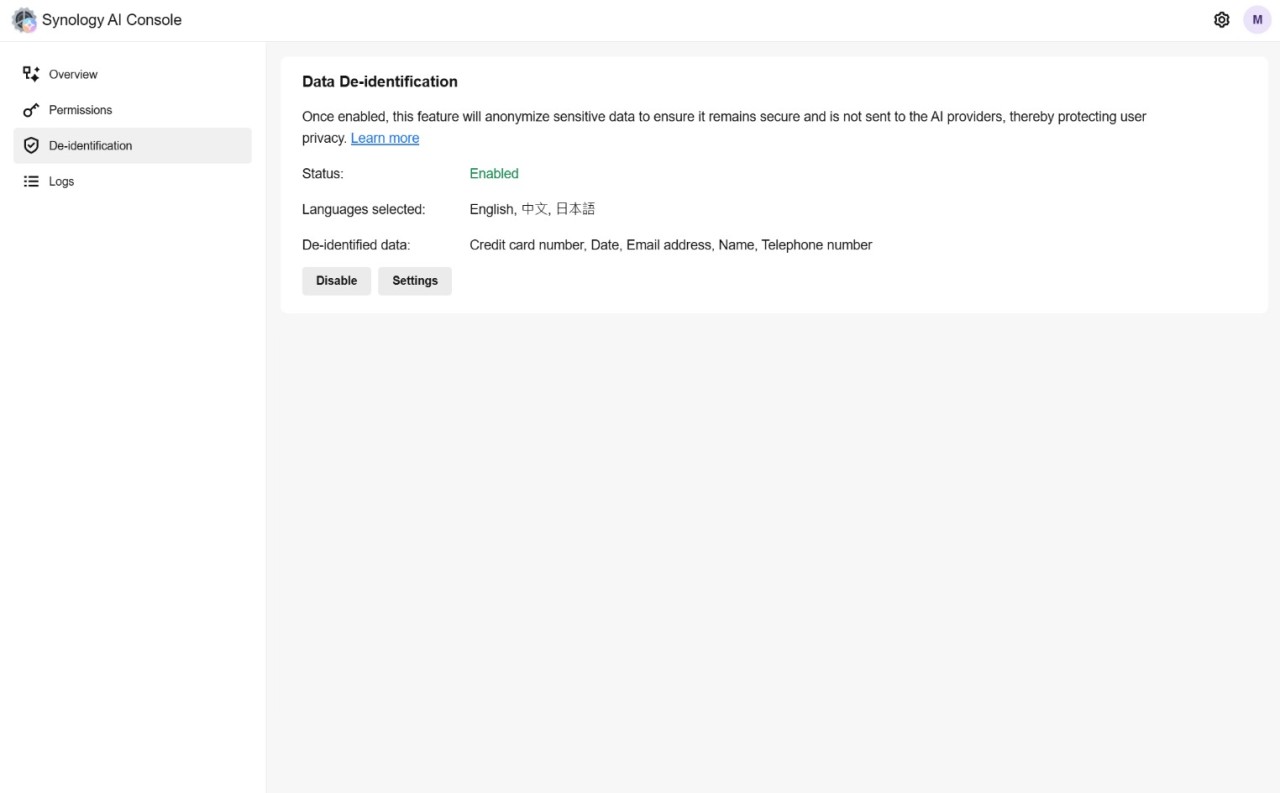Click the de-identified data types list
Image resolution: width=1280 pixels, height=793 pixels.
(670, 245)
